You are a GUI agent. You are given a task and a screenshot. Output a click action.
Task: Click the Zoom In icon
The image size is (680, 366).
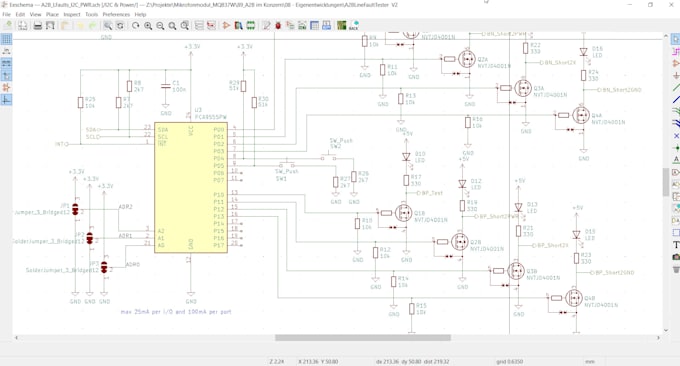(148, 26)
